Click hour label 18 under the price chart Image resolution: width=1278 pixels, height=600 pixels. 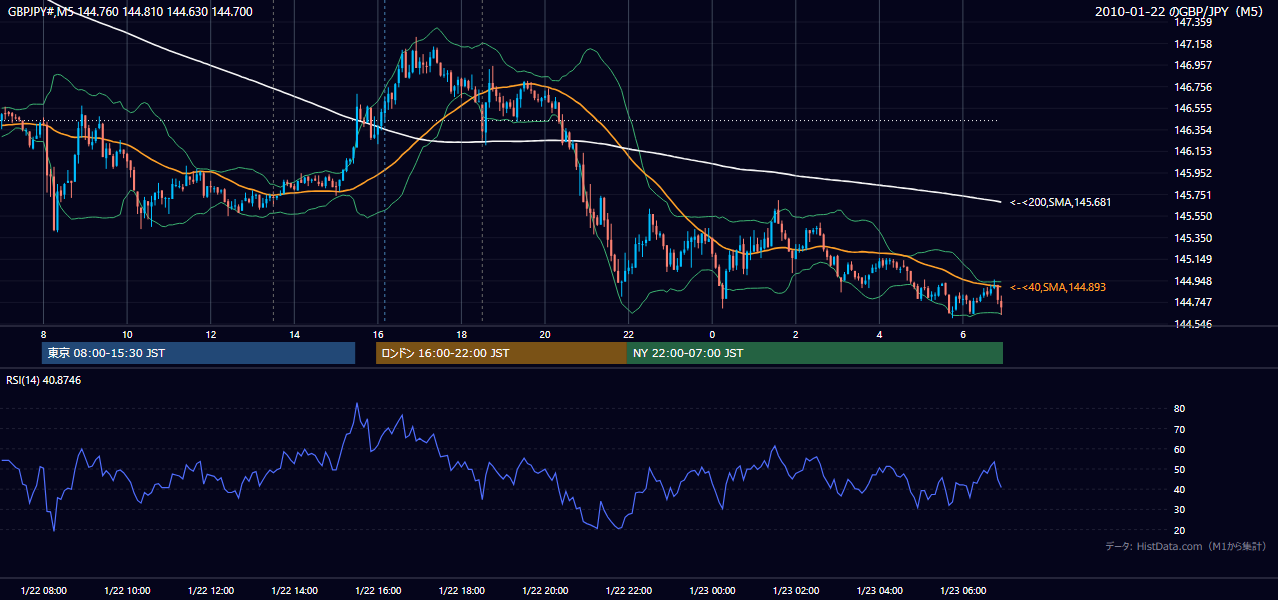point(461,334)
